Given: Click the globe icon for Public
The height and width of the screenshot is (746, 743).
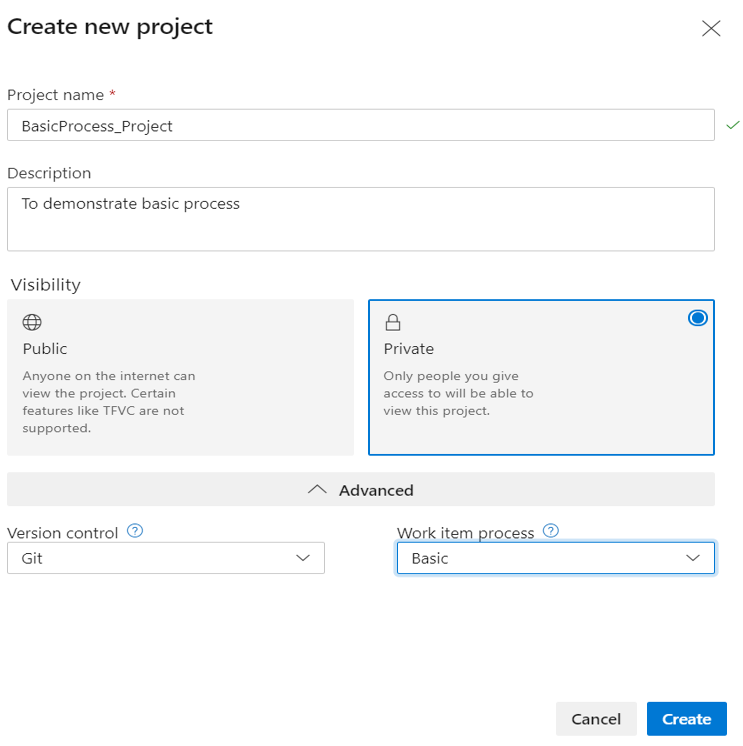Looking at the screenshot, I should pos(32,322).
